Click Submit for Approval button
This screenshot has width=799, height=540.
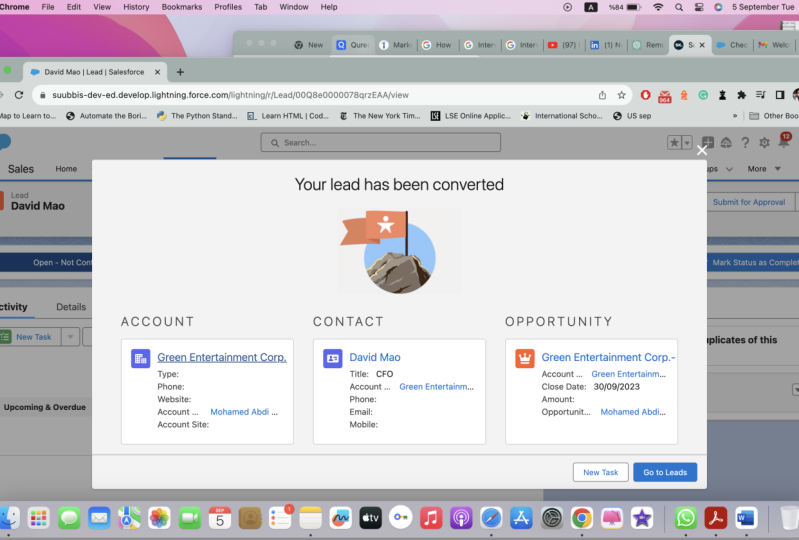tap(749, 202)
